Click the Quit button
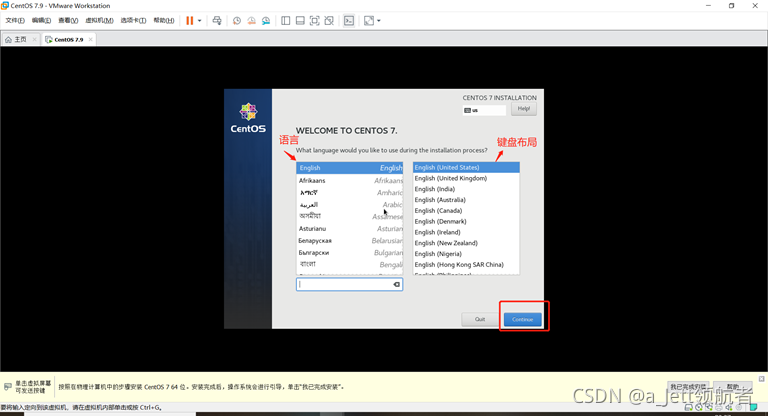The width and height of the screenshot is (768, 416). [x=480, y=319]
